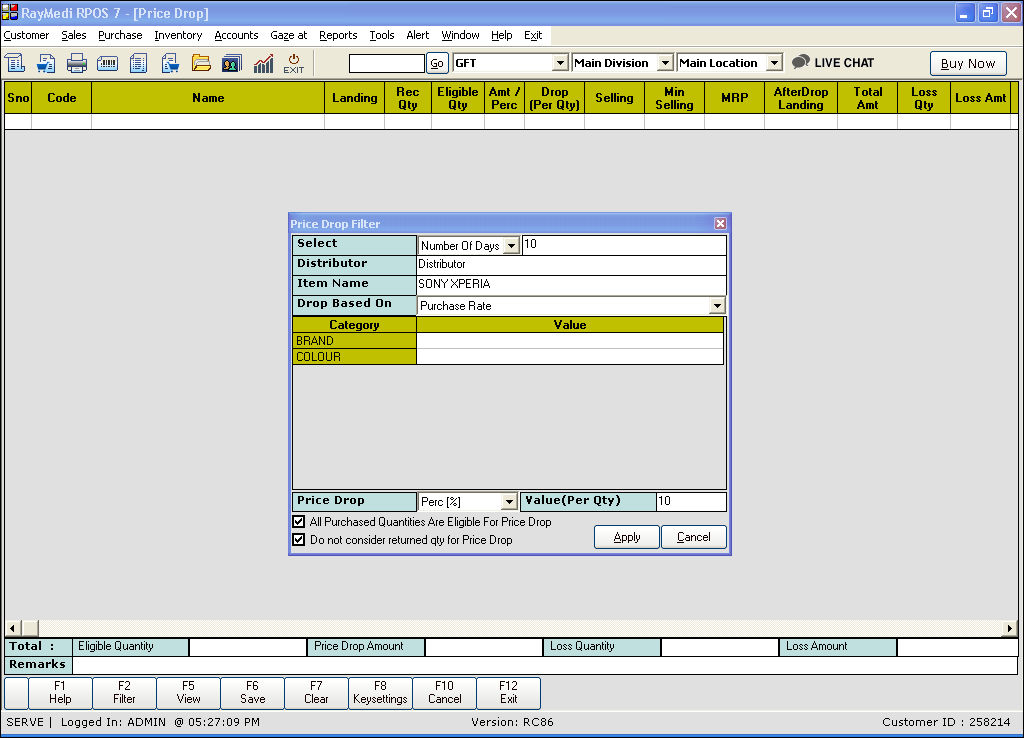The width and height of the screenshot is (1024, 738).
Task: Click the Apply button
Action: pos(627,537)
